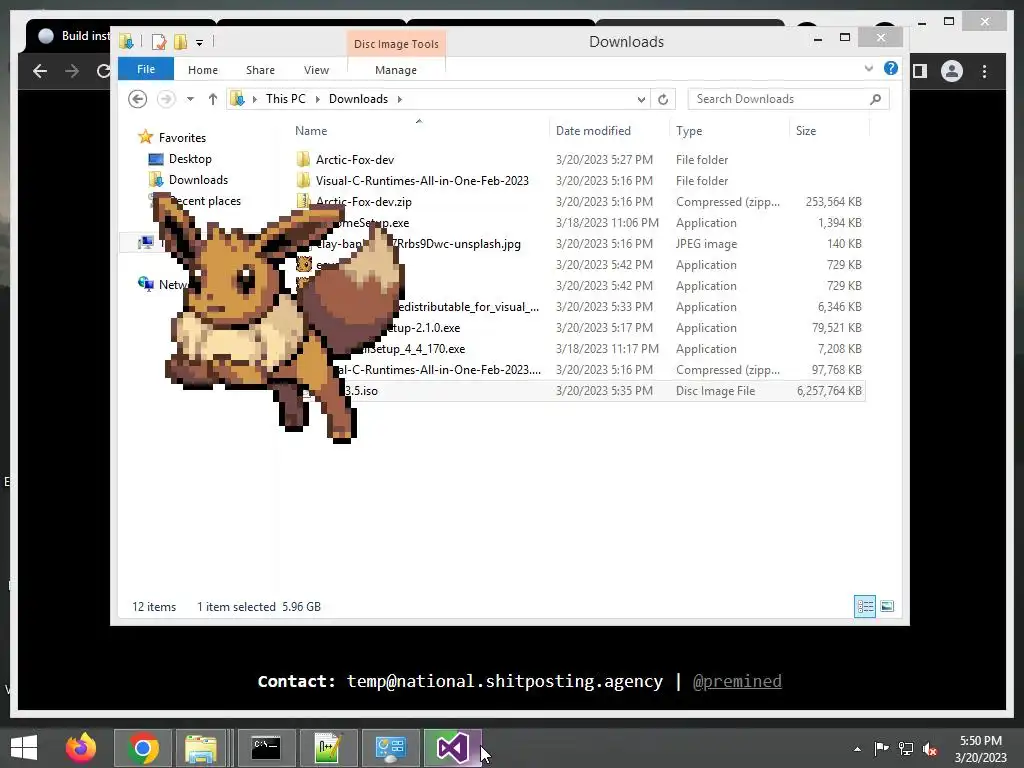Click the 6,257,764 KB size cell
Image resolution: width=1024 pixels, height=768 pixels.
(x=829, y=391)
